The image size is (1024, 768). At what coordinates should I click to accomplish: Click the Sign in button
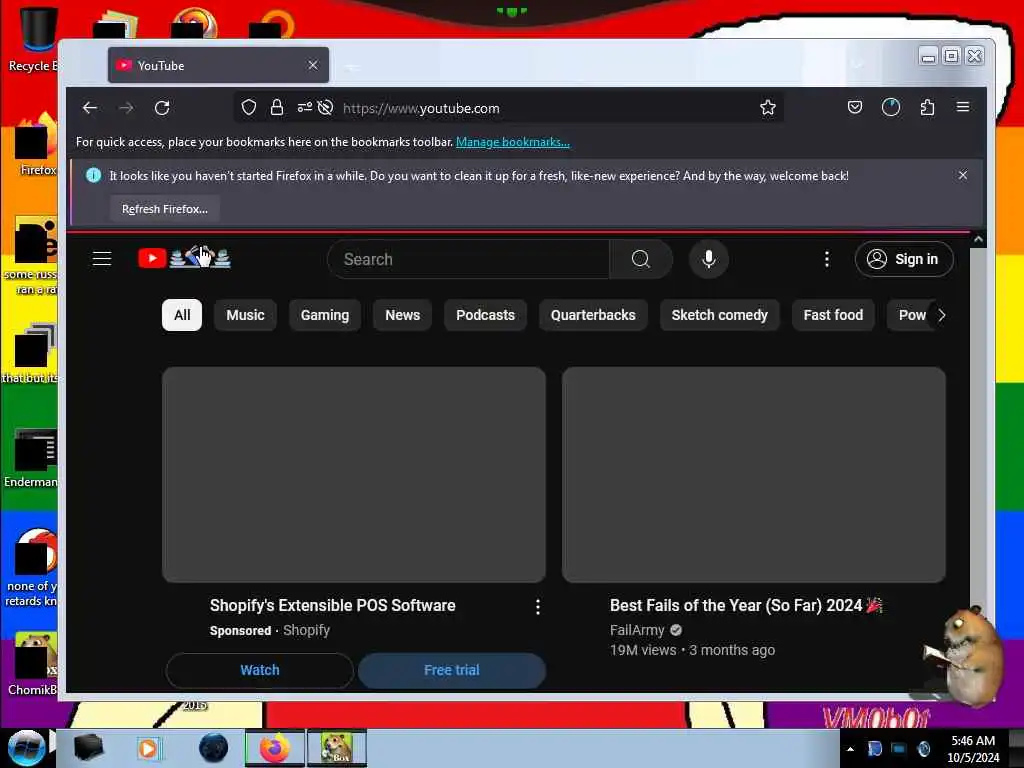(904, 259)
